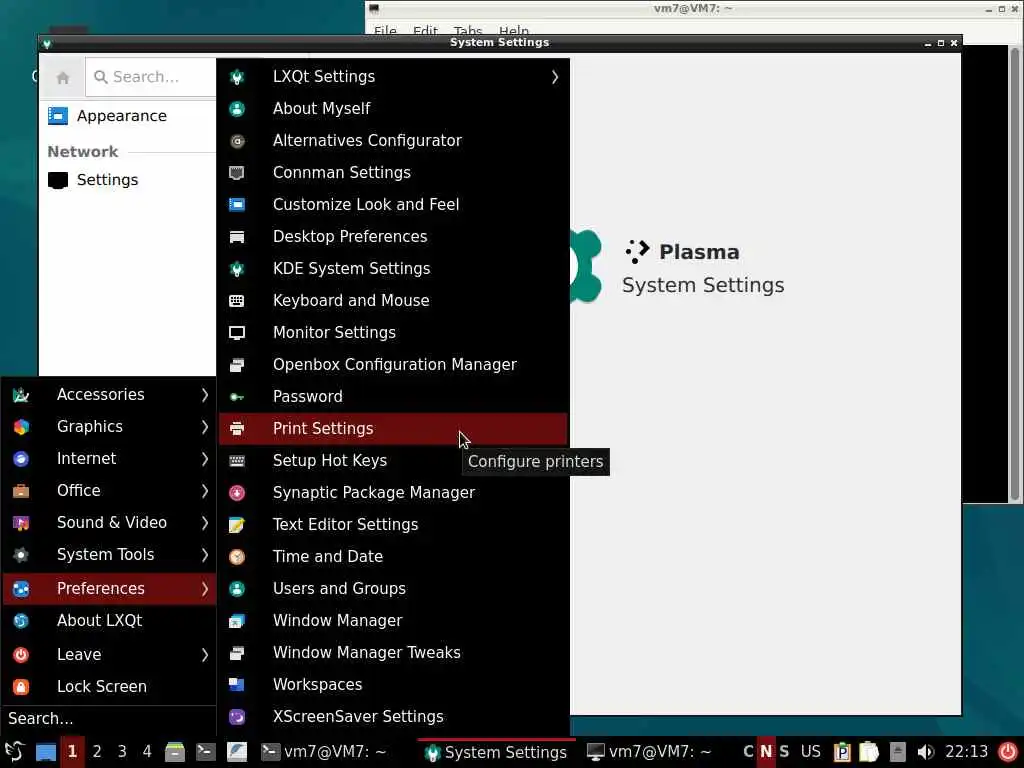The height and width of the screenshot is (768, 1024).
Task: Click the XScreenSaver Settings icon
Action: pyautogui.click(x=237, y=716)
